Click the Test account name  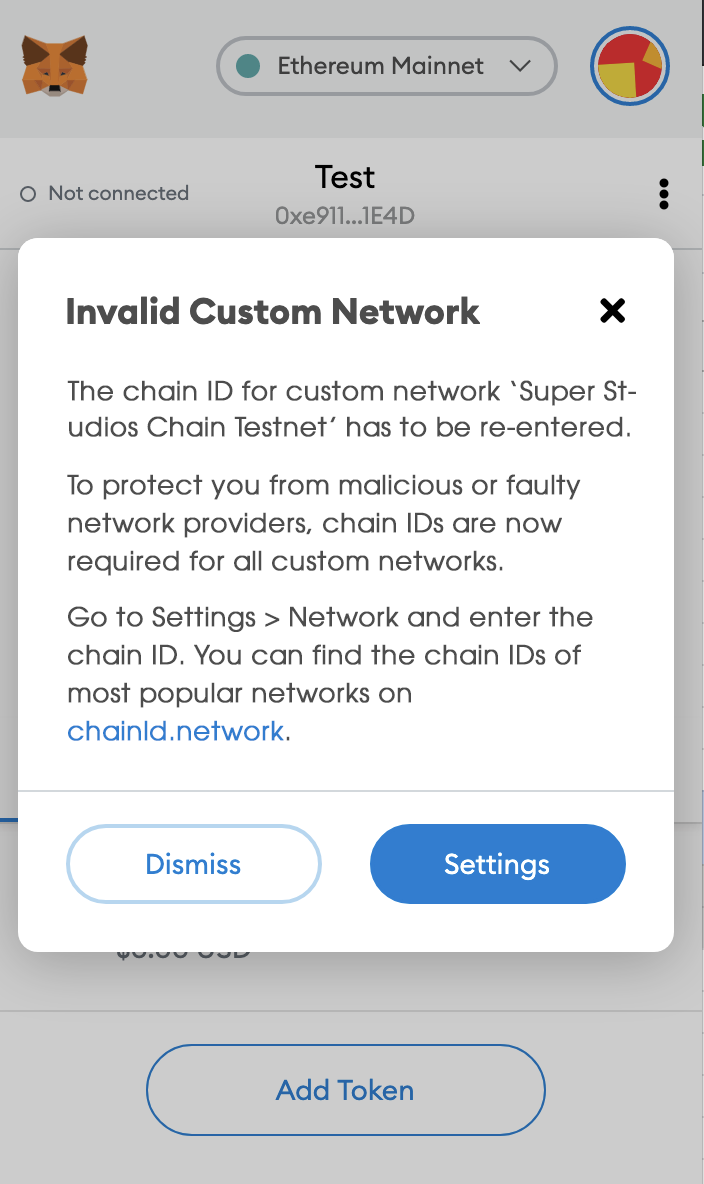[345, 178]
